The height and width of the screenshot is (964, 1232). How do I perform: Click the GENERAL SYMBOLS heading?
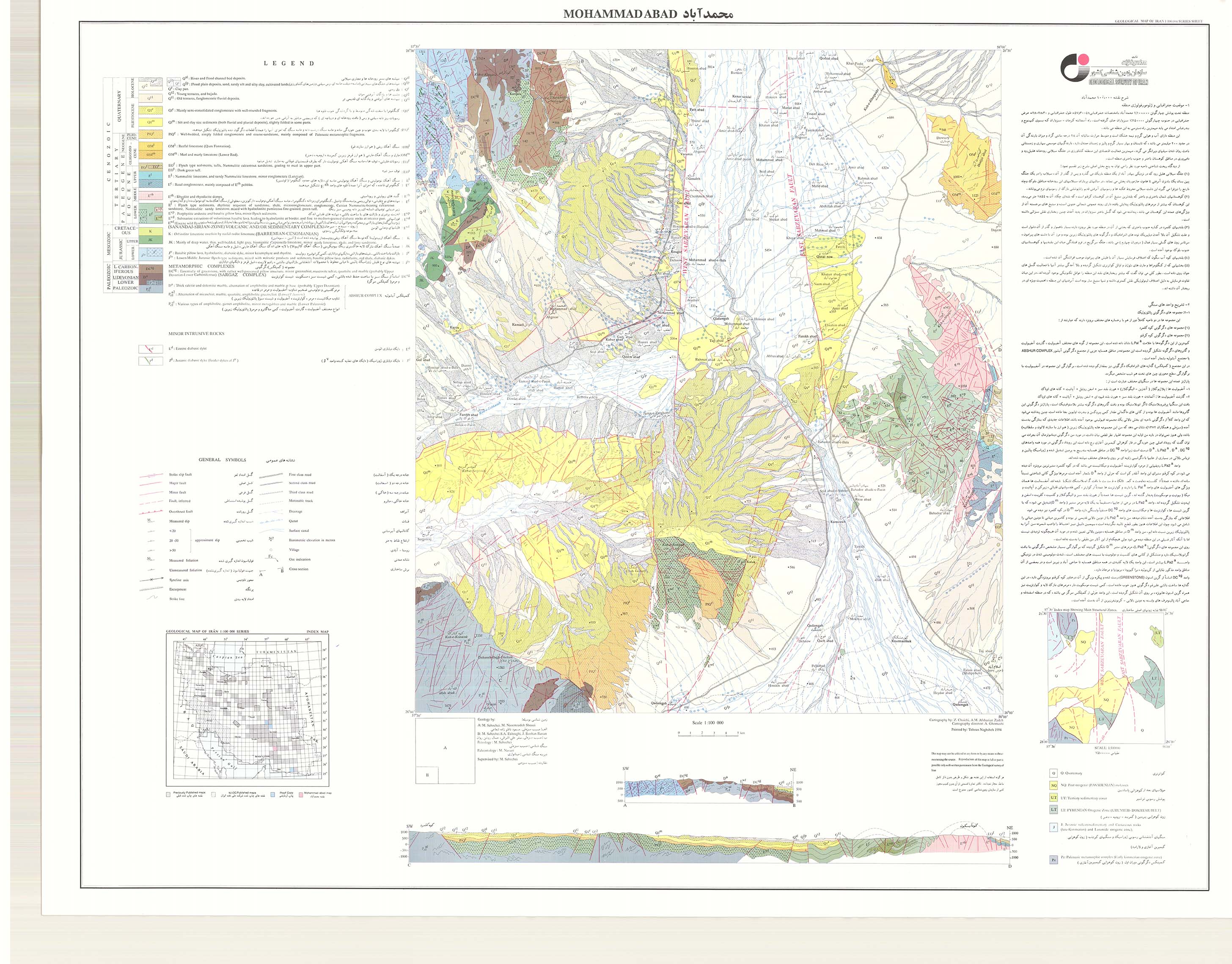click(222, 460)
